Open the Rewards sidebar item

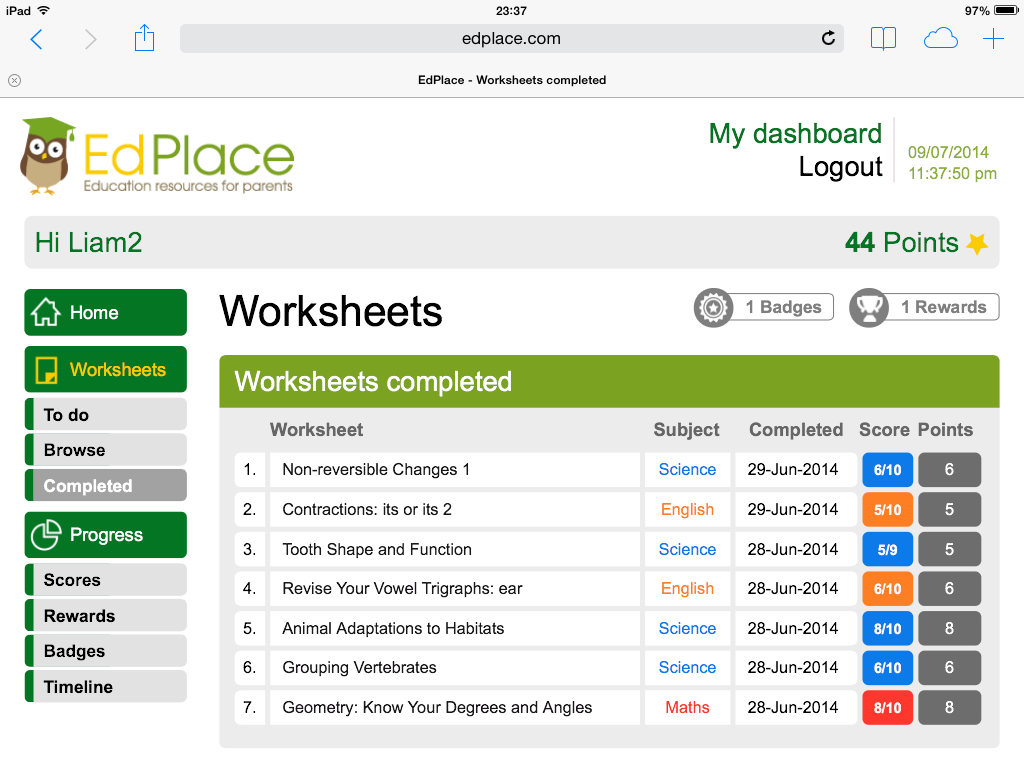point(106,616)
